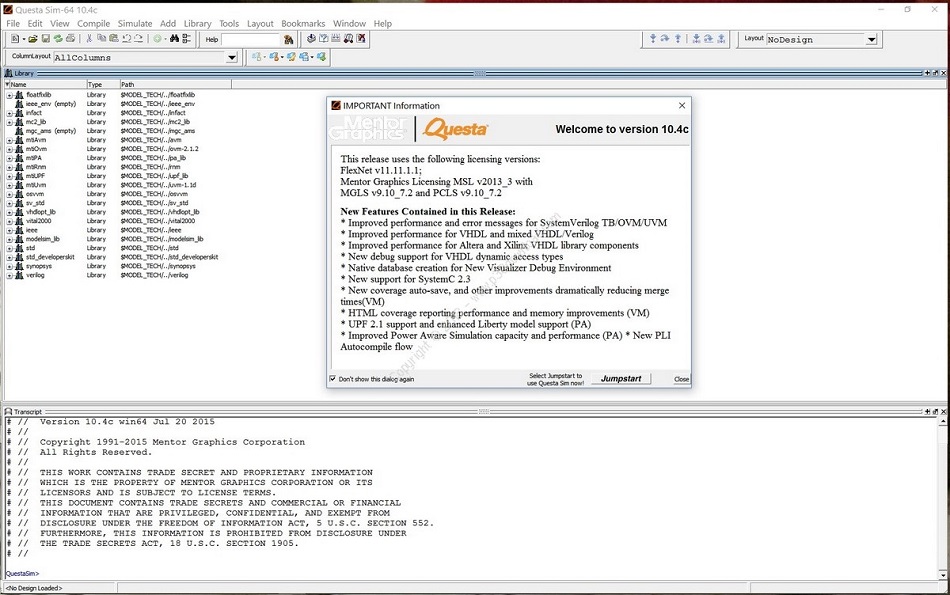
Task: Close the Library pane with its X
Action: [x=943, y=73]
